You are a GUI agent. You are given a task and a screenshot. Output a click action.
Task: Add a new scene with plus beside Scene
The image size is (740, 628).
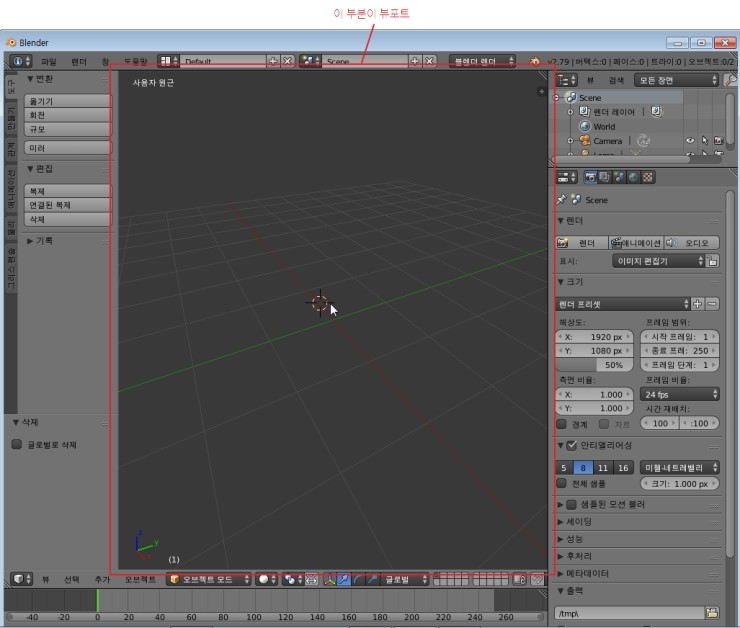[414, 61]
